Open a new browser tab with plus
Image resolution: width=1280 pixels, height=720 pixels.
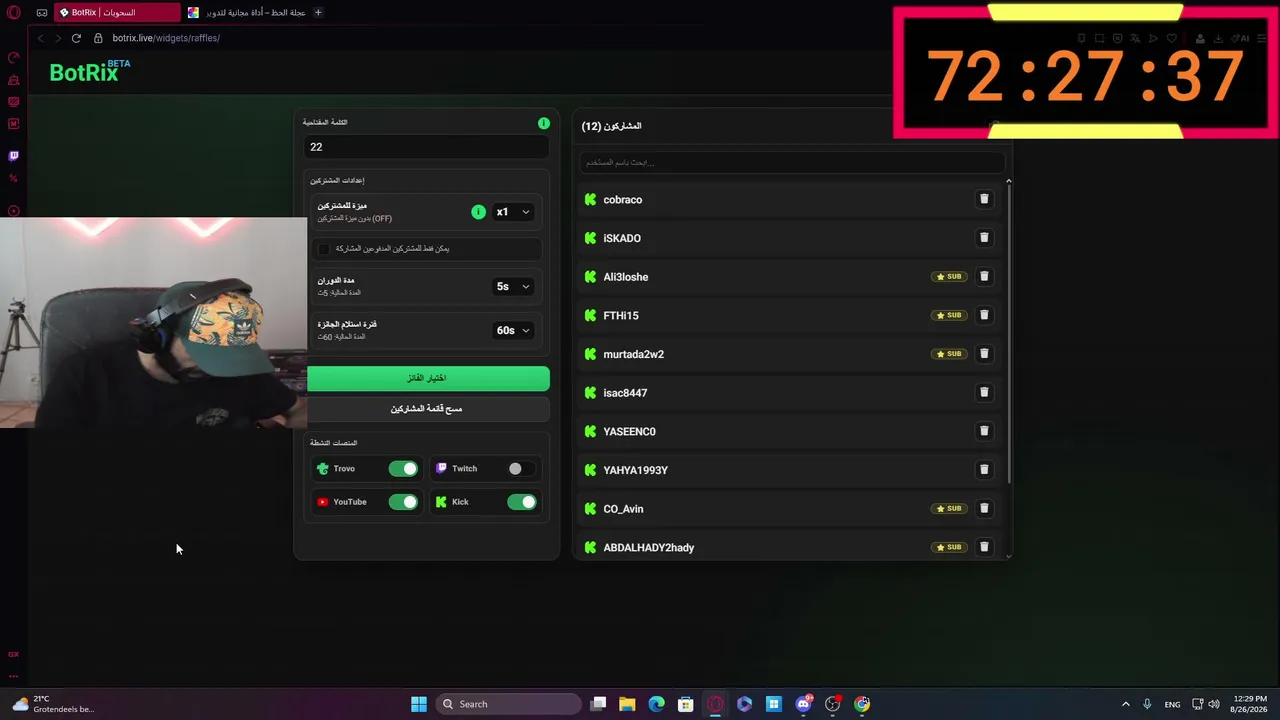pyautogui.click(x=318, y=12)
